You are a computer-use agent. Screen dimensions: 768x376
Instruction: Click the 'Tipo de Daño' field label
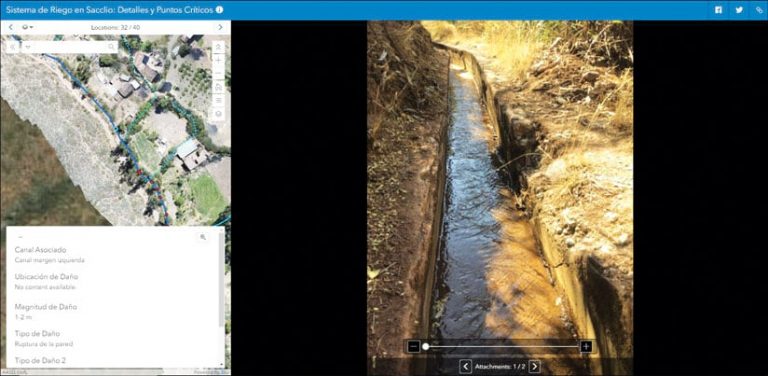click(37, 333)
